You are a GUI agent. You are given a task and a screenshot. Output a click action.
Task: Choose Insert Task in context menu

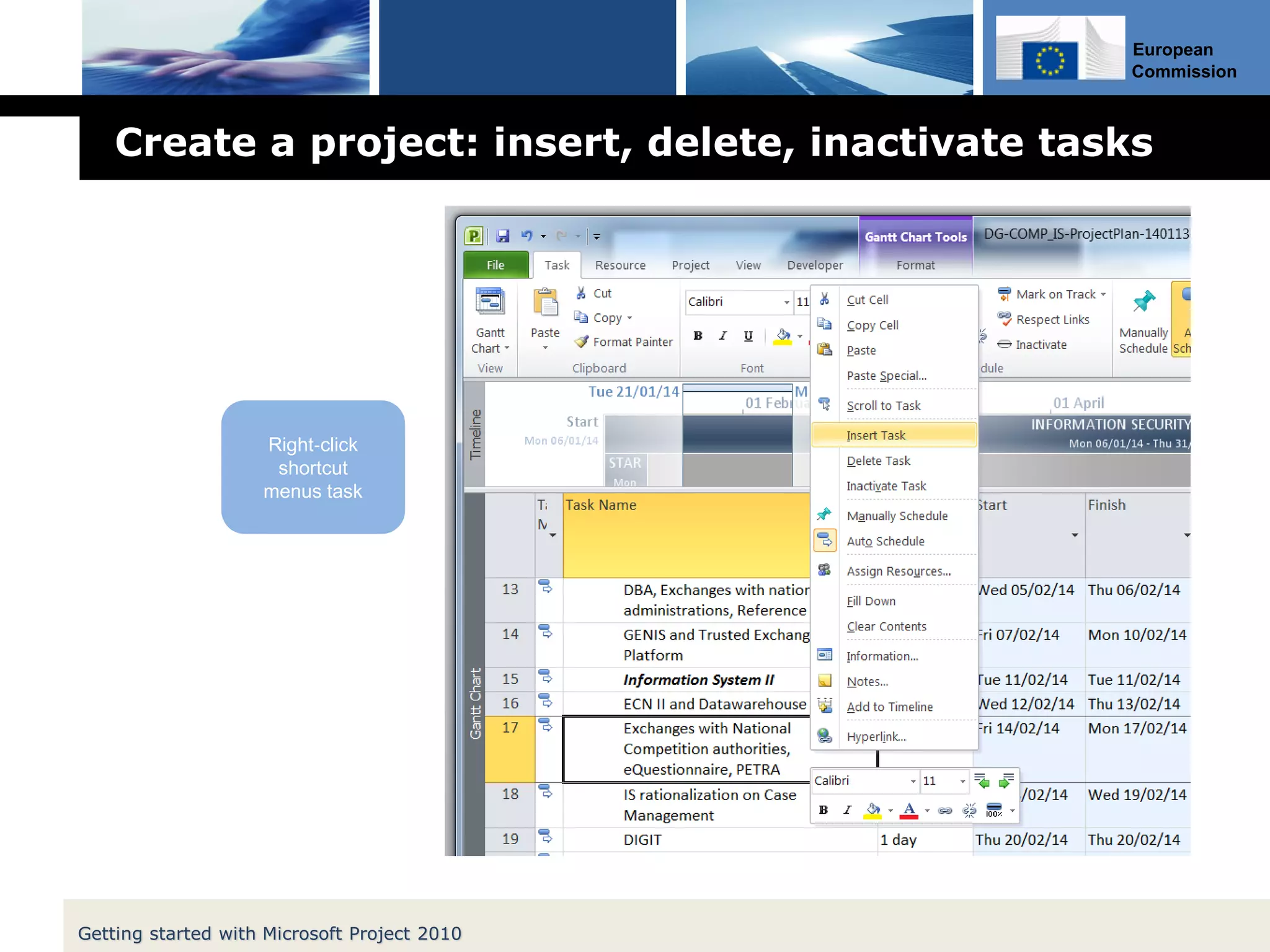point(894,435)
